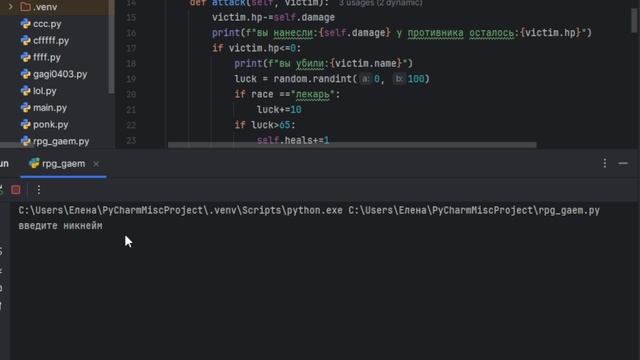
Task: Open ponk.py file
Action: [x=51, y=124]
